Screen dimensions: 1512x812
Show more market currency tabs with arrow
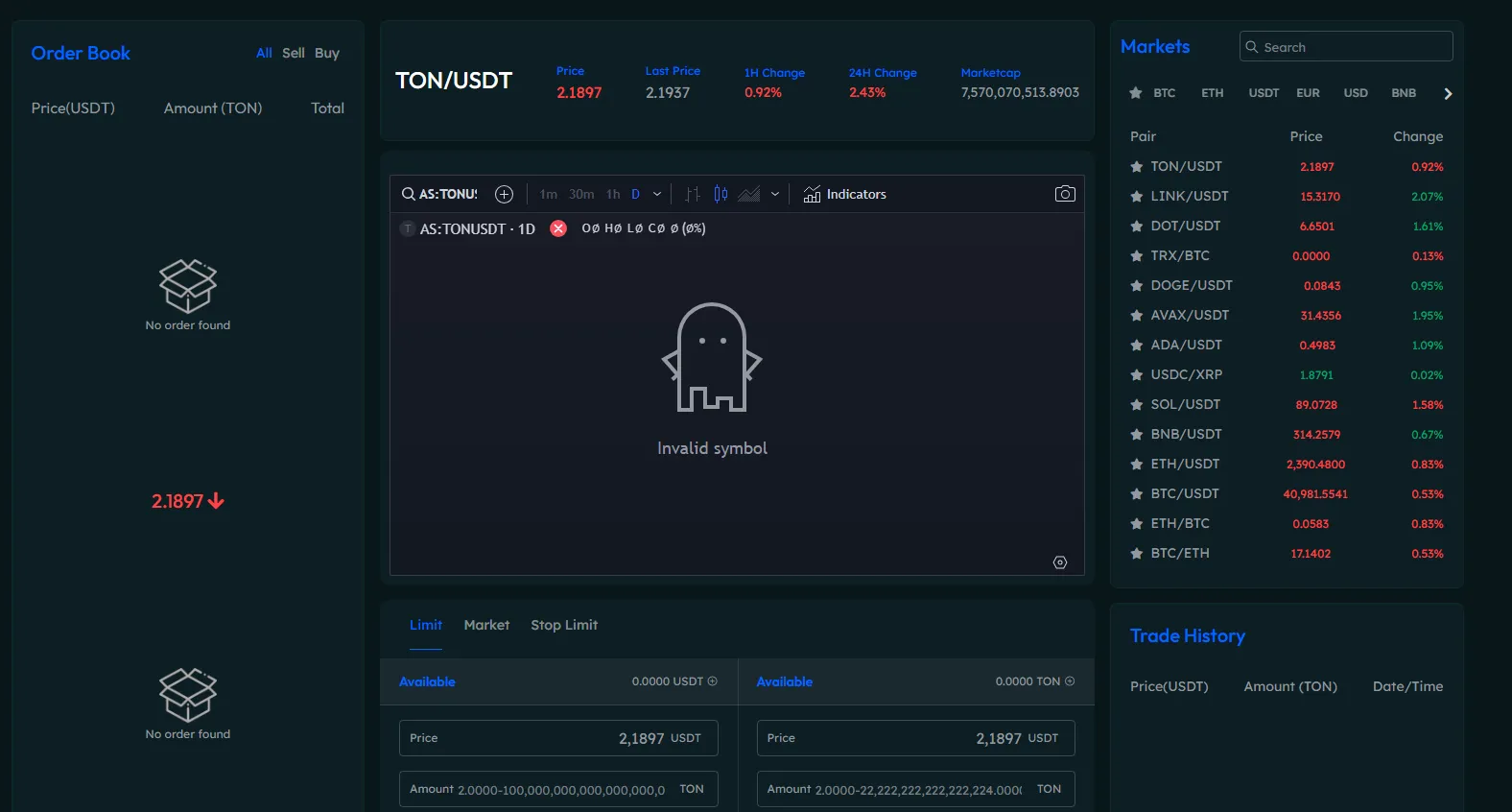click(x=1448, y=93)
